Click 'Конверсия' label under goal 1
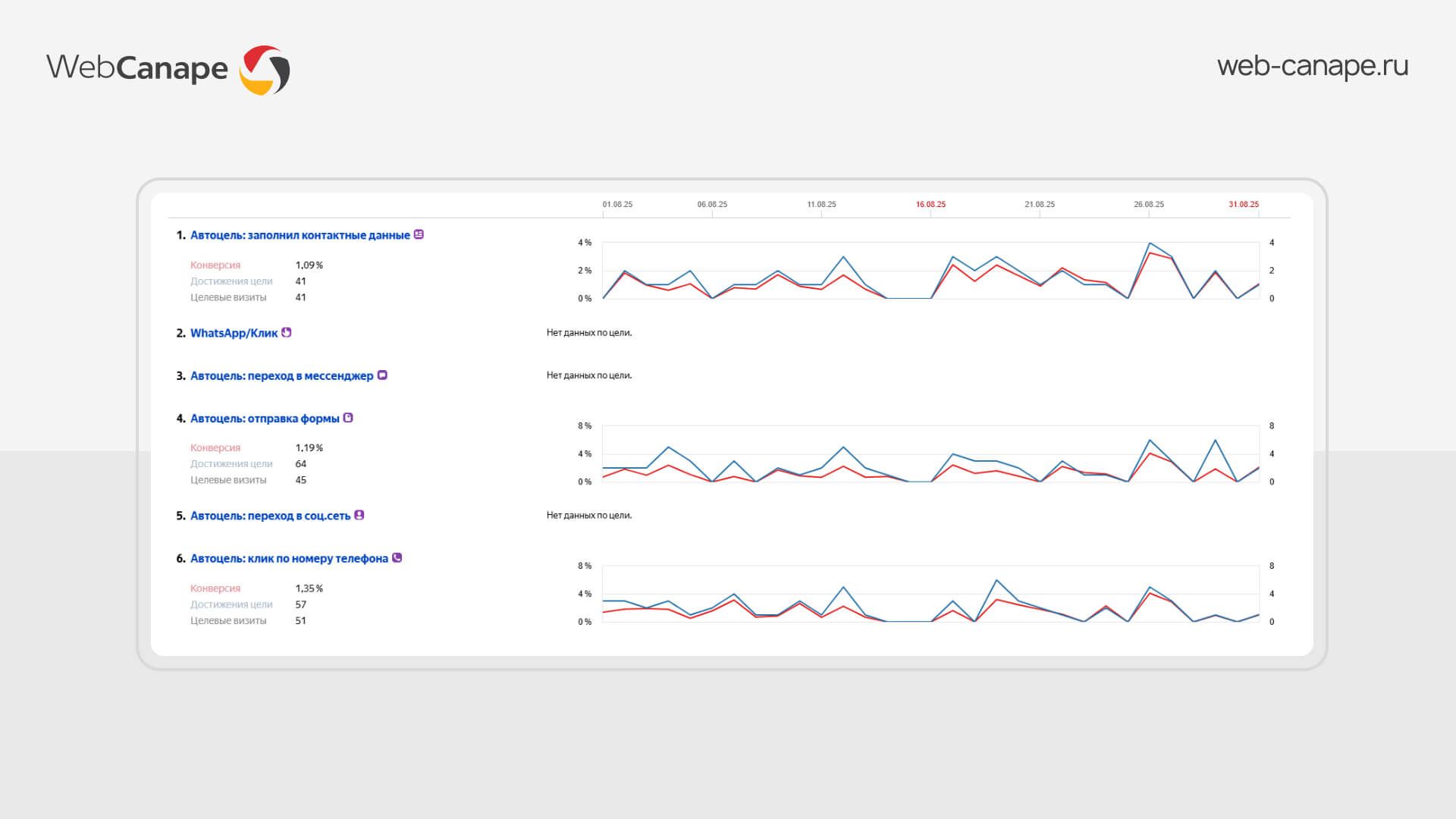This screenshot has height=819, width=1456. [215, 265]
